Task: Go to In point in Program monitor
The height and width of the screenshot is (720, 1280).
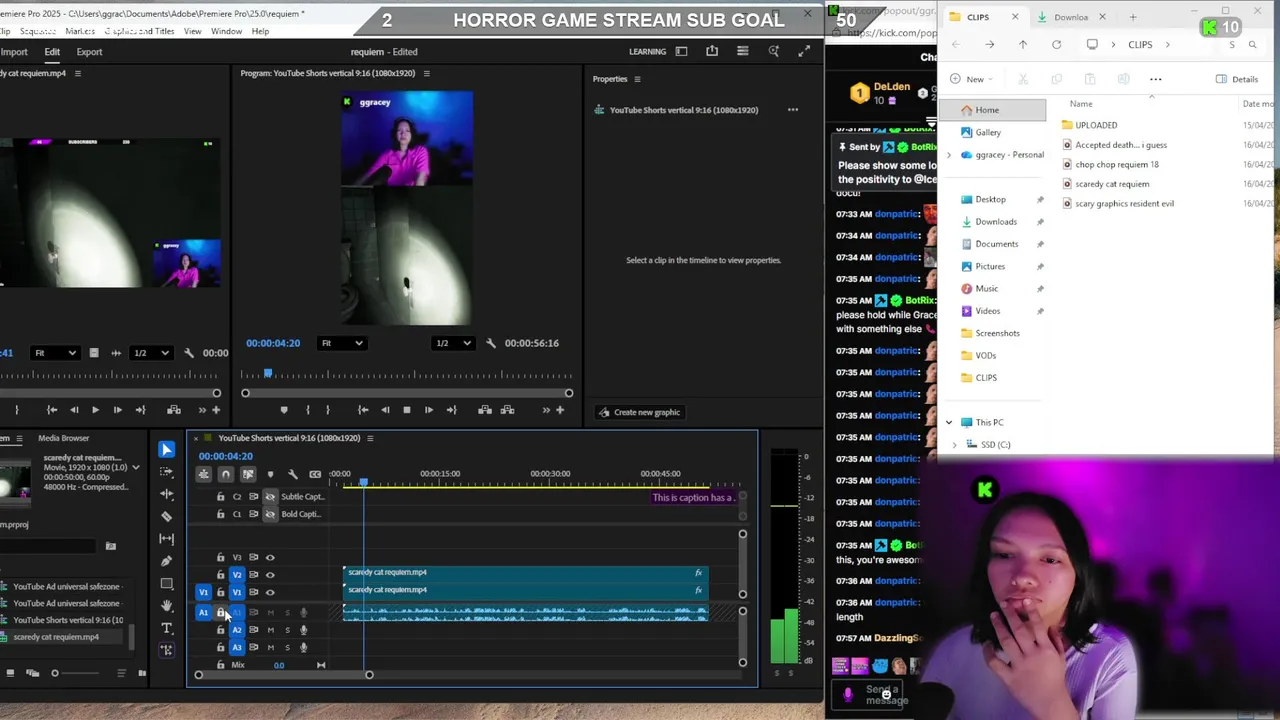Action: pyautogui.click(x=363, y=410)
